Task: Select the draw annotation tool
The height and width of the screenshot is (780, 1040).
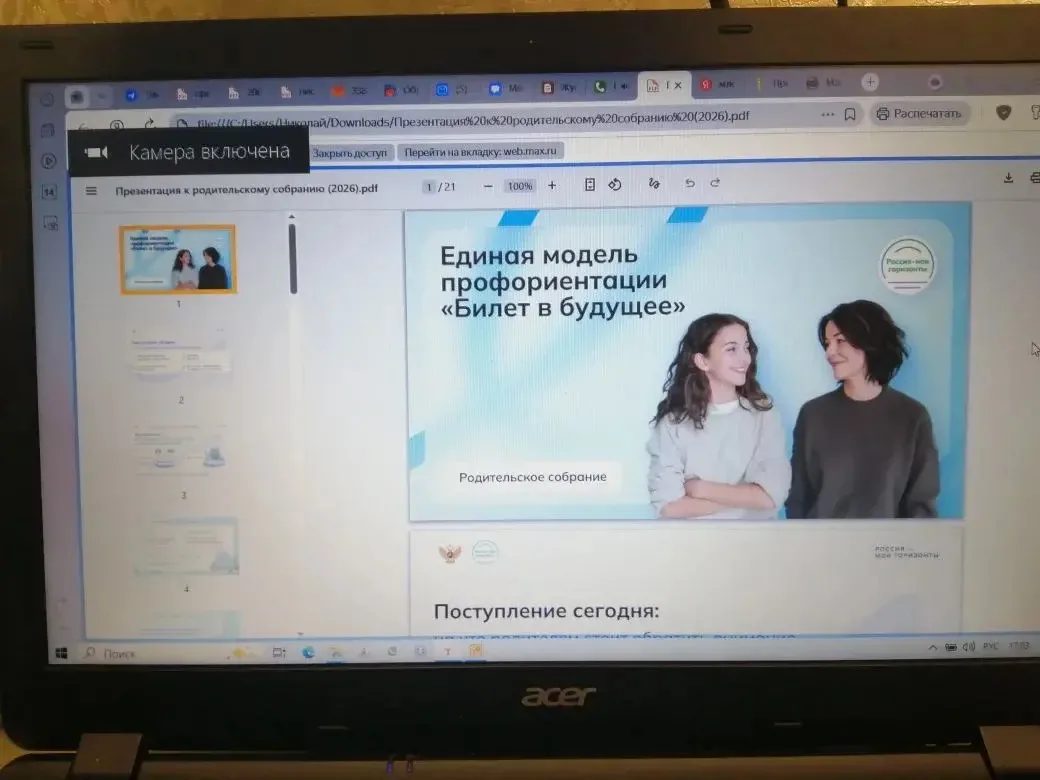Action: pyautogui.click(x=654, y=184)
